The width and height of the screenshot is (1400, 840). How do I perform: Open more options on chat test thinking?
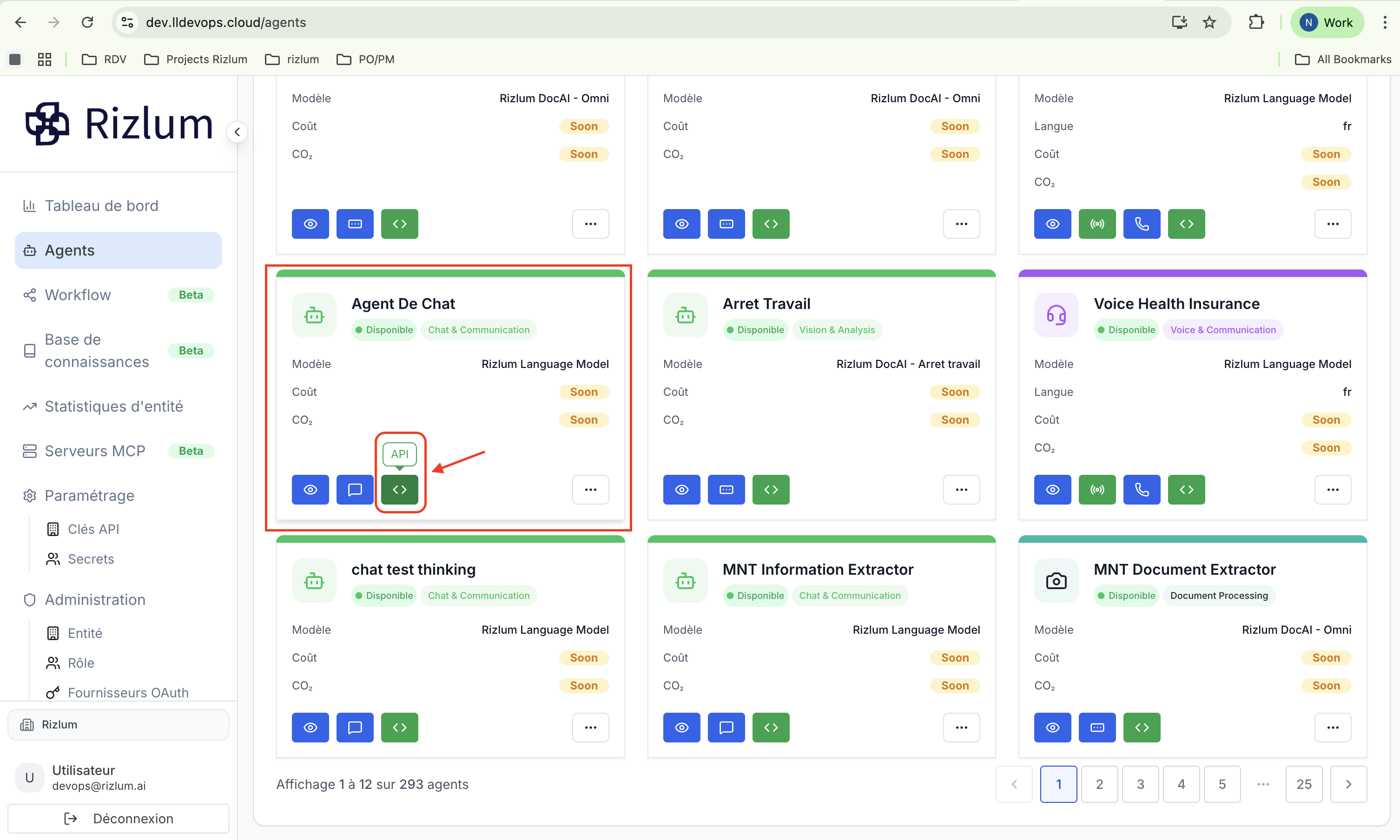coord(590,727)
